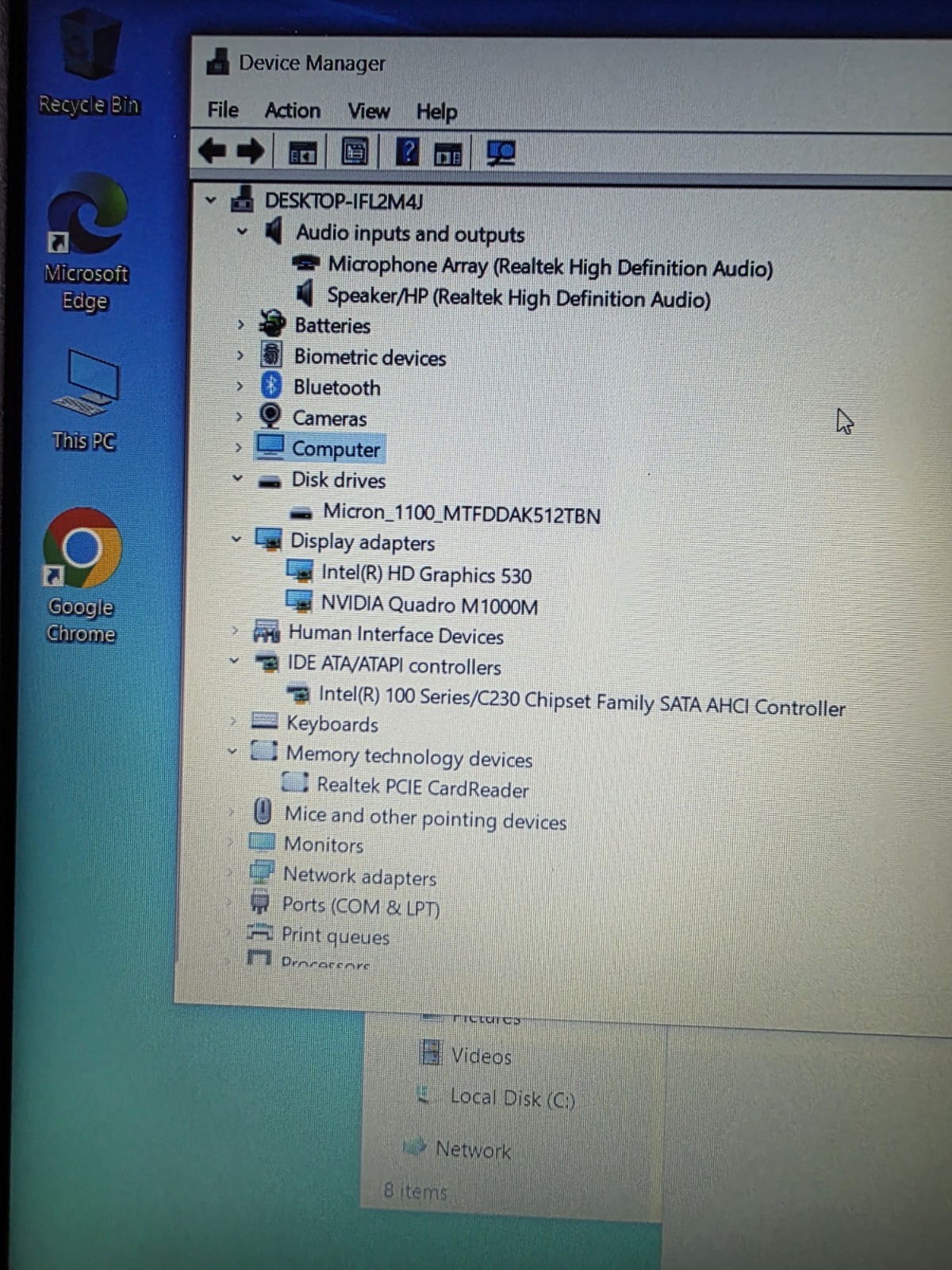
Task: Click the Bluetooth category icon
Action: [x=271, y=385]
